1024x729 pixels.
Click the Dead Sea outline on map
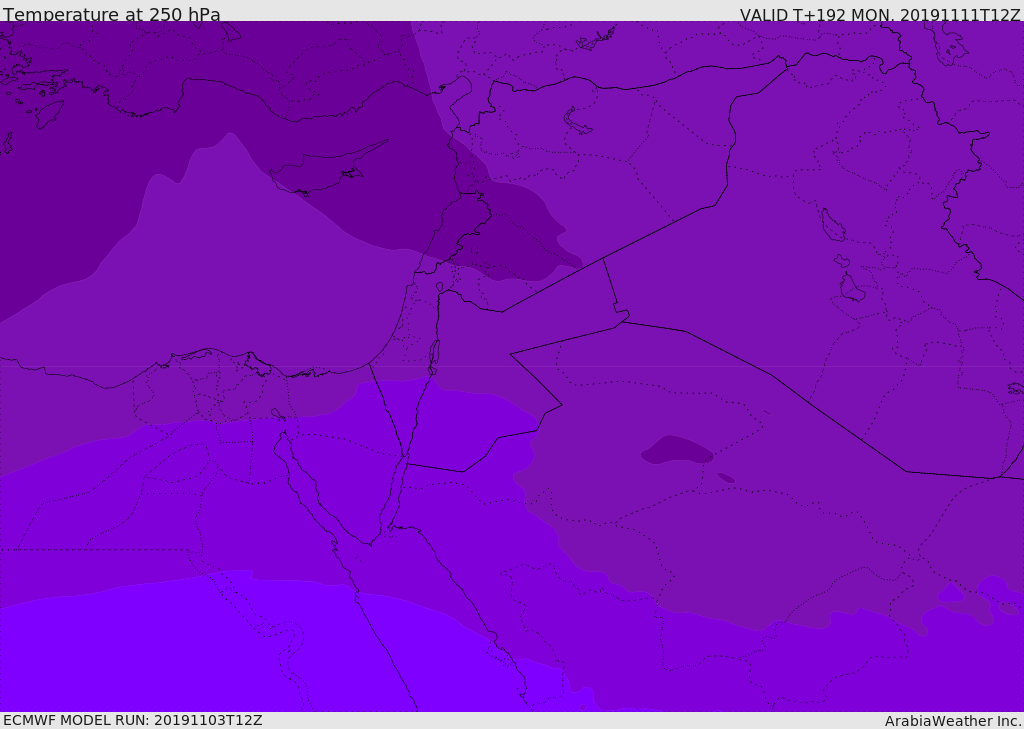434,357
